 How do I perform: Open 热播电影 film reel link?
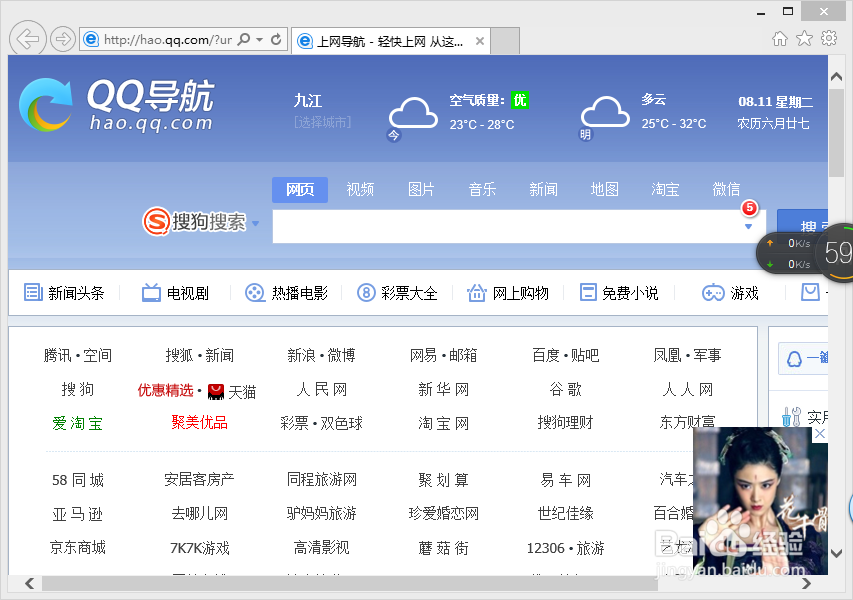point(286,293)
